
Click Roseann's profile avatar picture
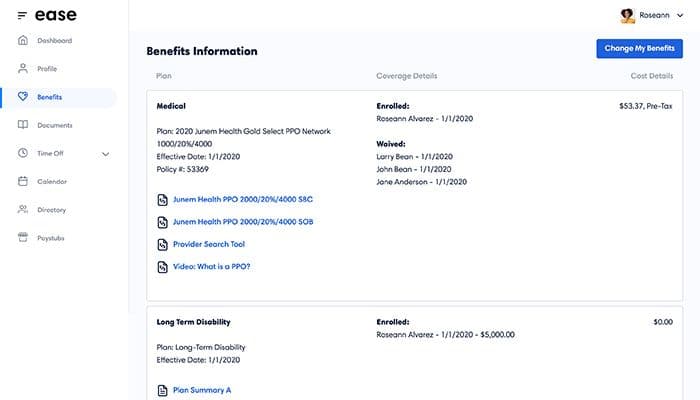click(627, 15)
